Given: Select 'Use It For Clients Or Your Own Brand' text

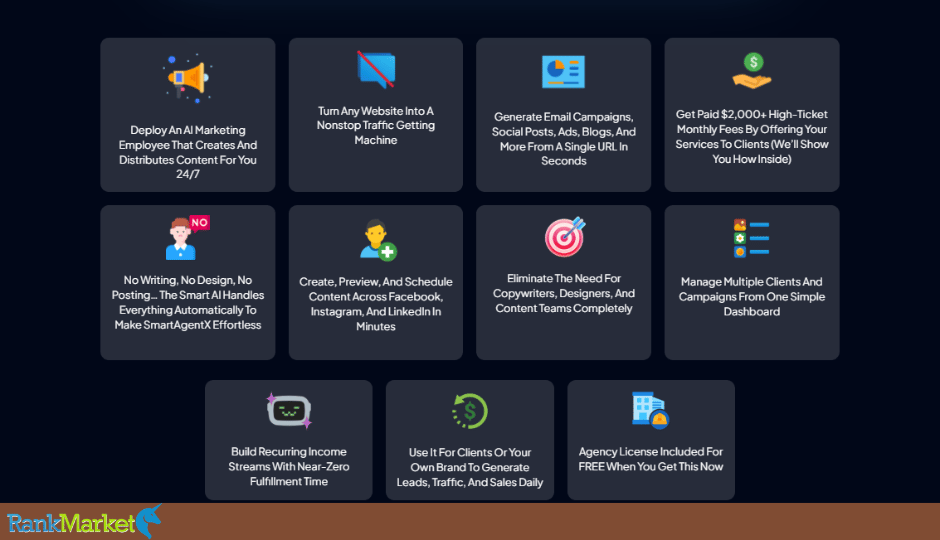Looking at the screenshot, I should (x=470, y=460).
